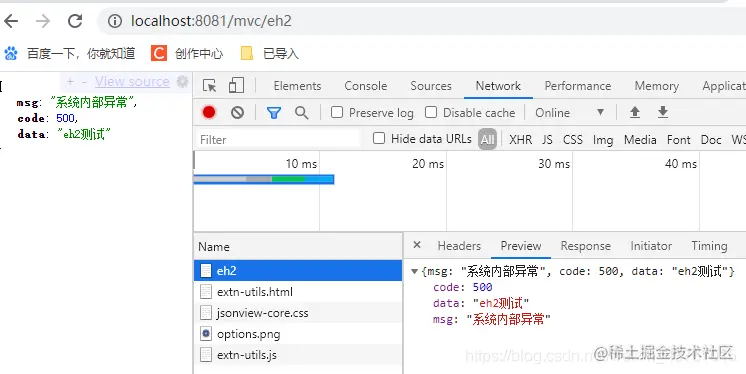Open the Initiator tab
Screen dimensions: 746x374
point(651,246)
